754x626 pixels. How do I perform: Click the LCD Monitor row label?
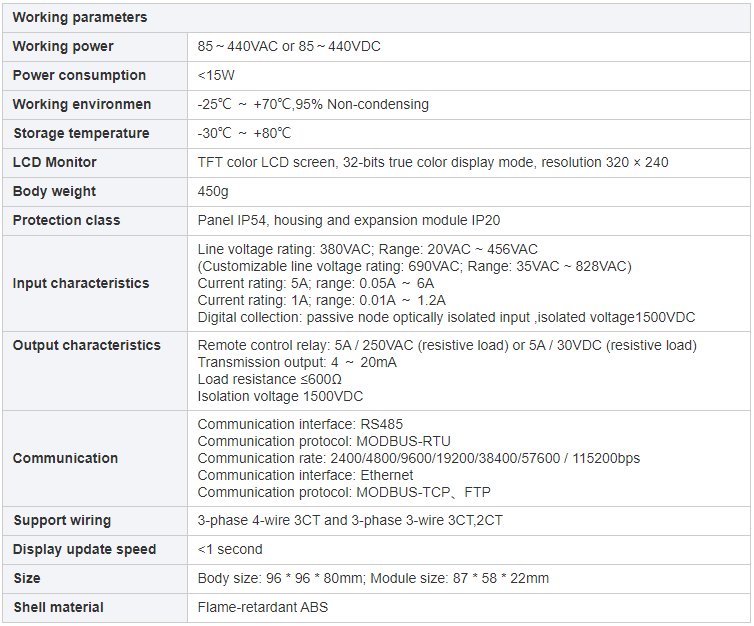click(55, 162)
